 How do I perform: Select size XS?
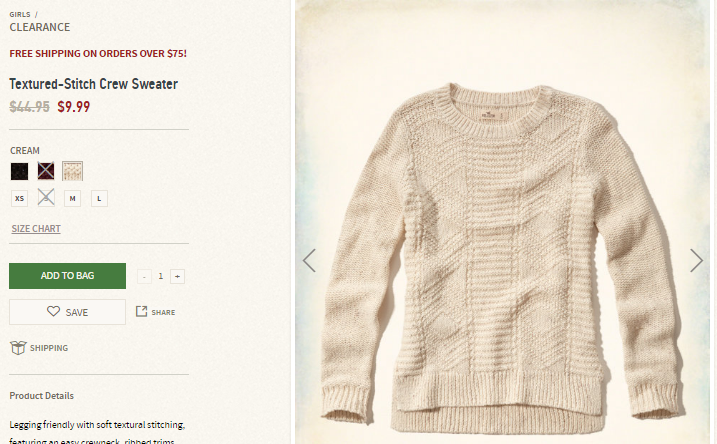point(19,198)
